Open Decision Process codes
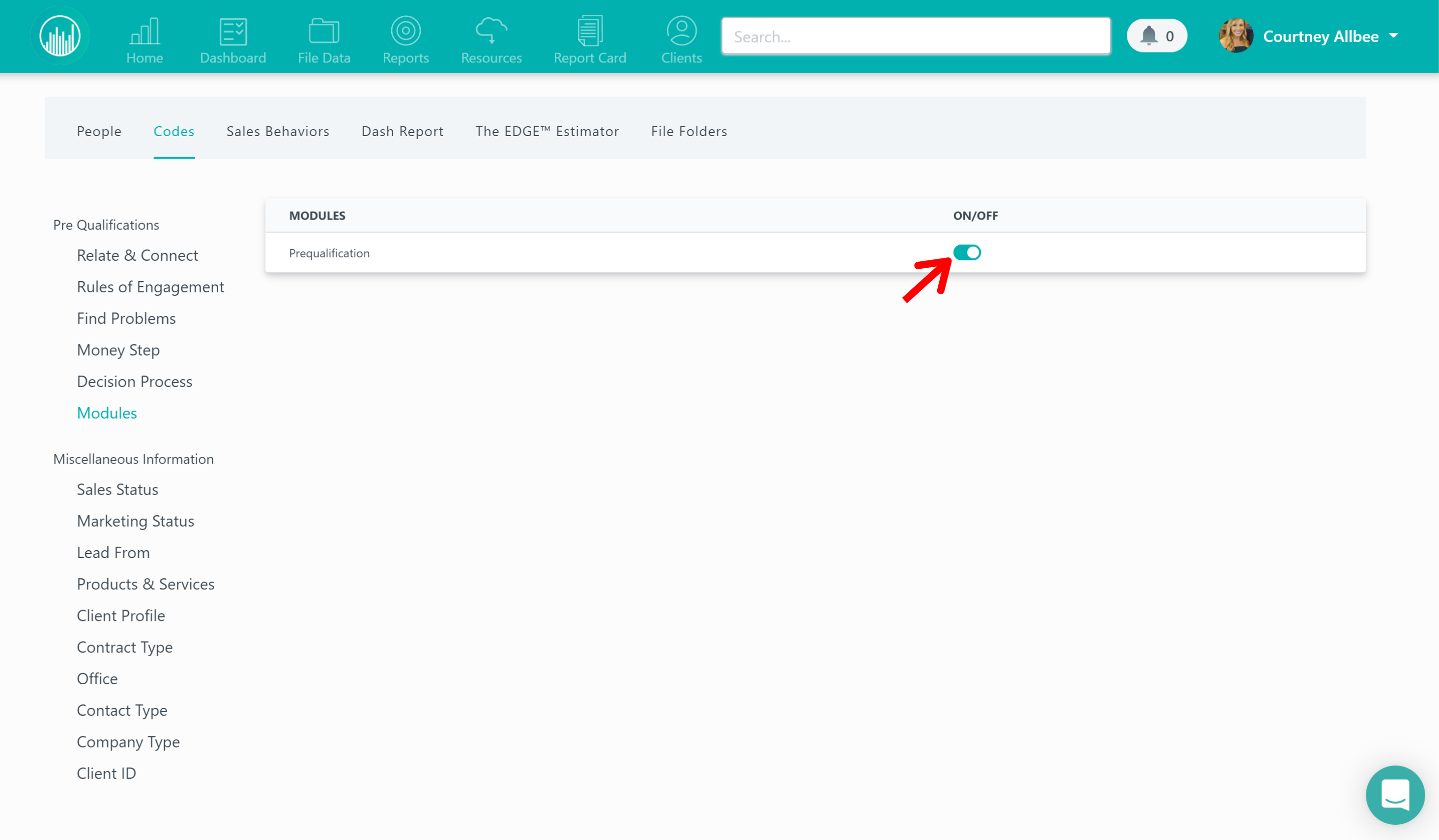This screenshot has width=1439, height=840. 135,381
